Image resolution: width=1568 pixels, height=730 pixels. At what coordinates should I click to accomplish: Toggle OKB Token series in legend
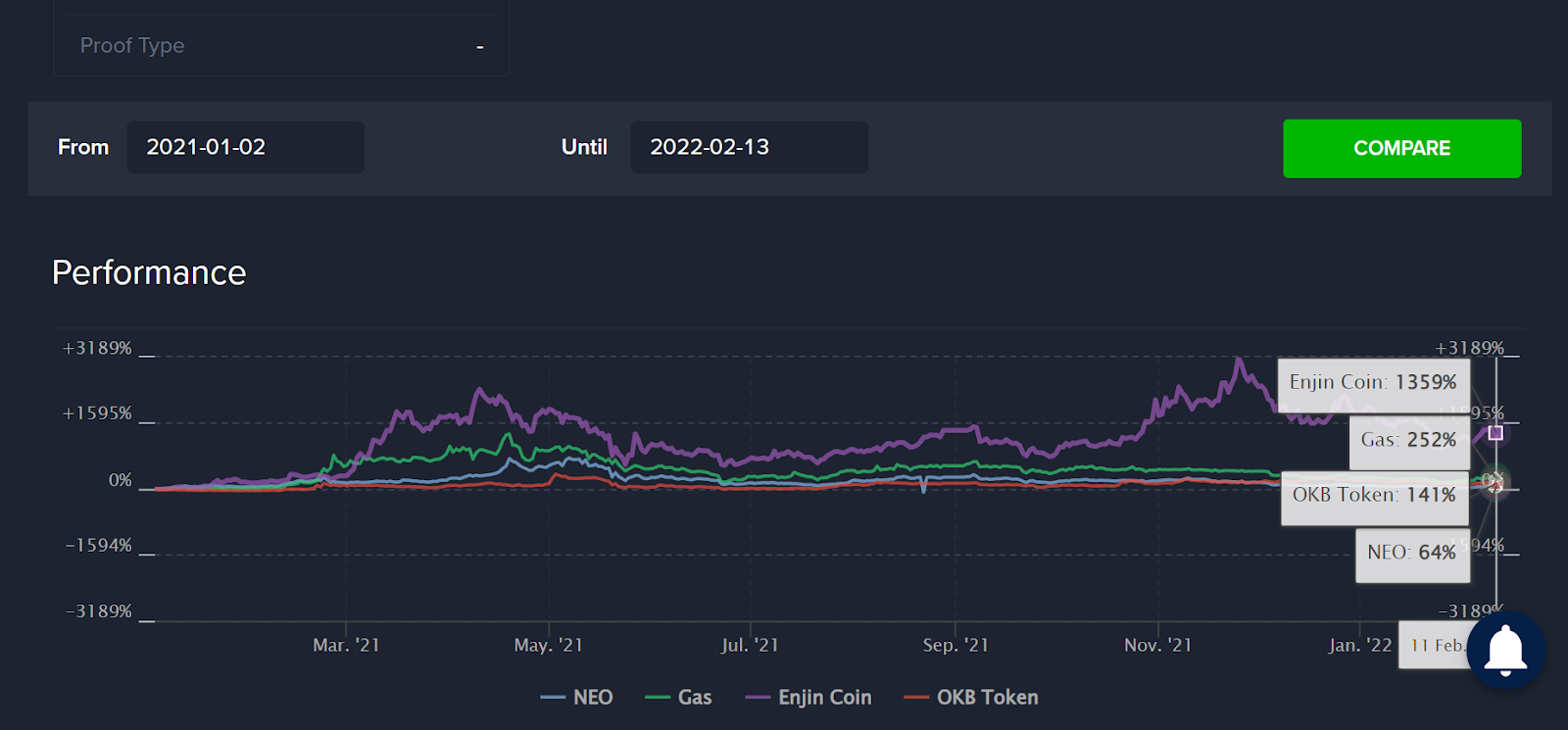coord(971,698)
